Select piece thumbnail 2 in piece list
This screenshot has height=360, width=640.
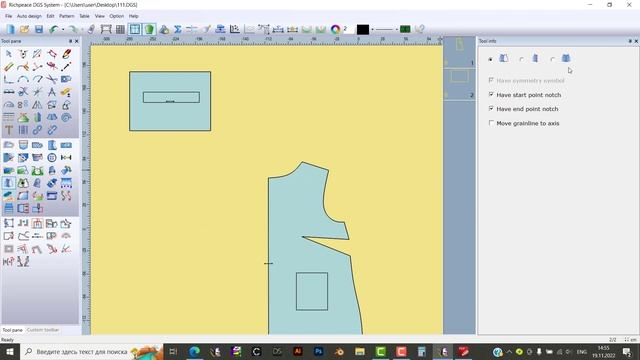pos(459,83)
